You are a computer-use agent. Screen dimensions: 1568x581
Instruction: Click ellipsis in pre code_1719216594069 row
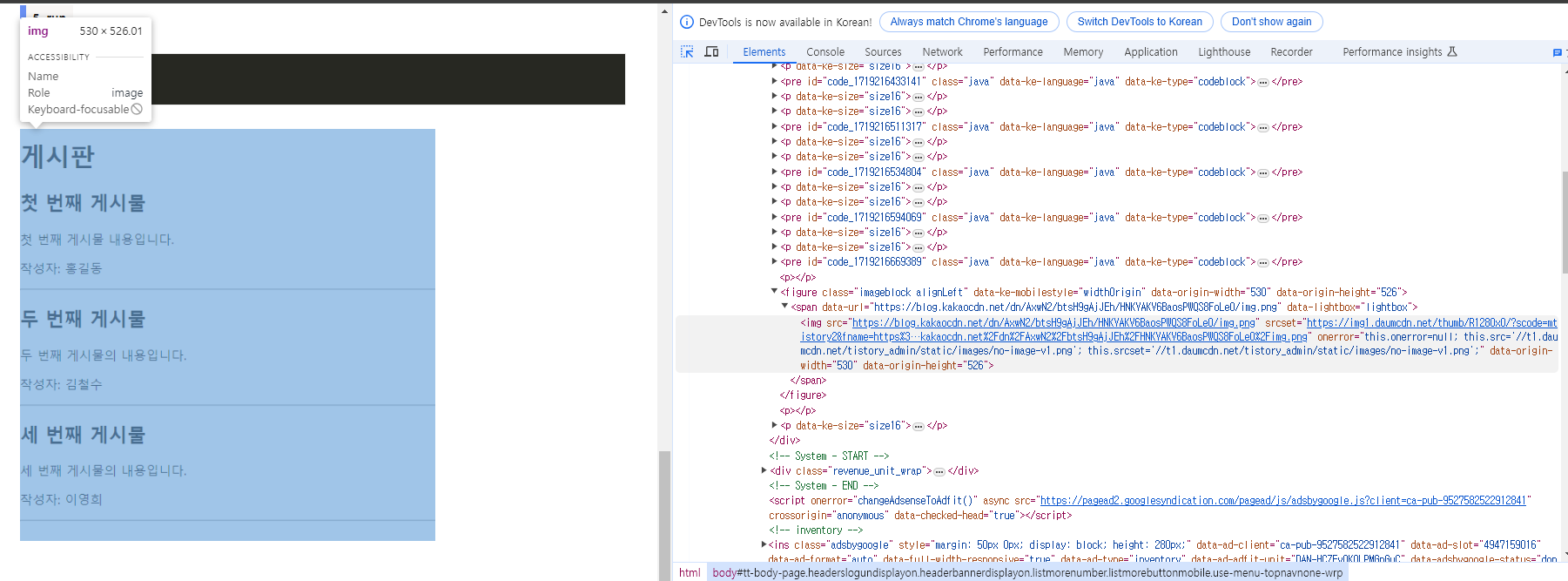[1263, 218]
